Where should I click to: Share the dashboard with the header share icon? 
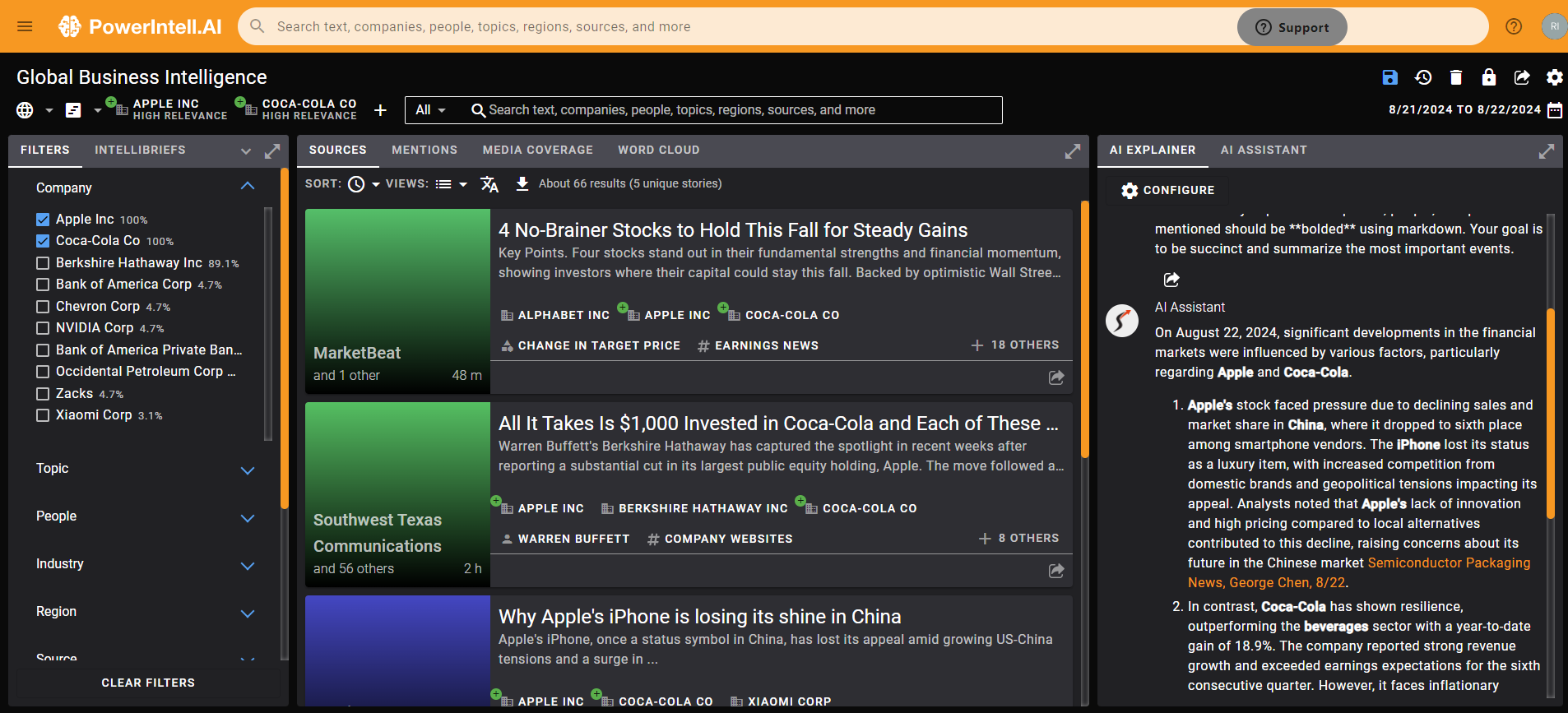1522,77
